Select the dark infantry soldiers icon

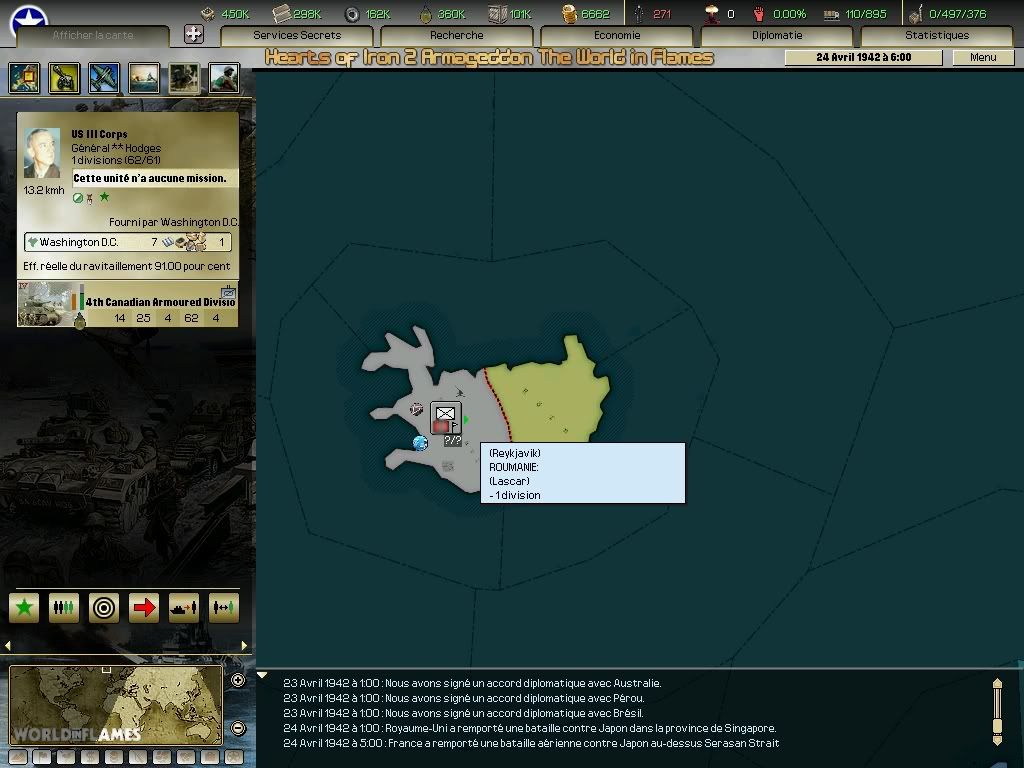click(184, 78)
